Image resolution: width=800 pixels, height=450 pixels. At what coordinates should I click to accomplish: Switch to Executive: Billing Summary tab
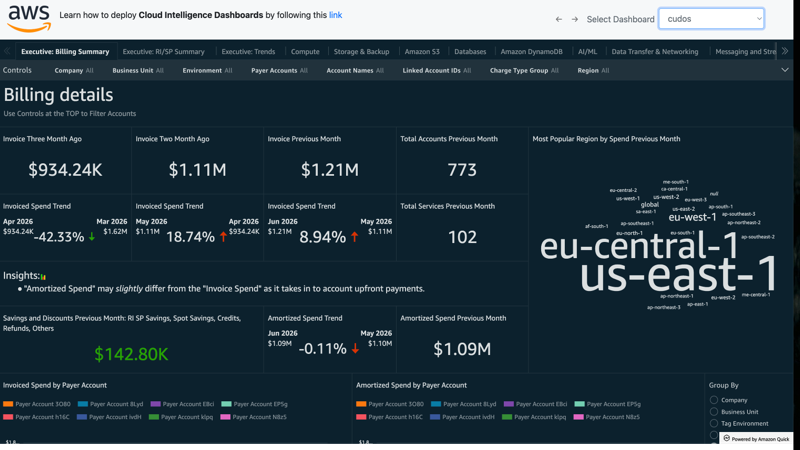(x=65, y=52)
